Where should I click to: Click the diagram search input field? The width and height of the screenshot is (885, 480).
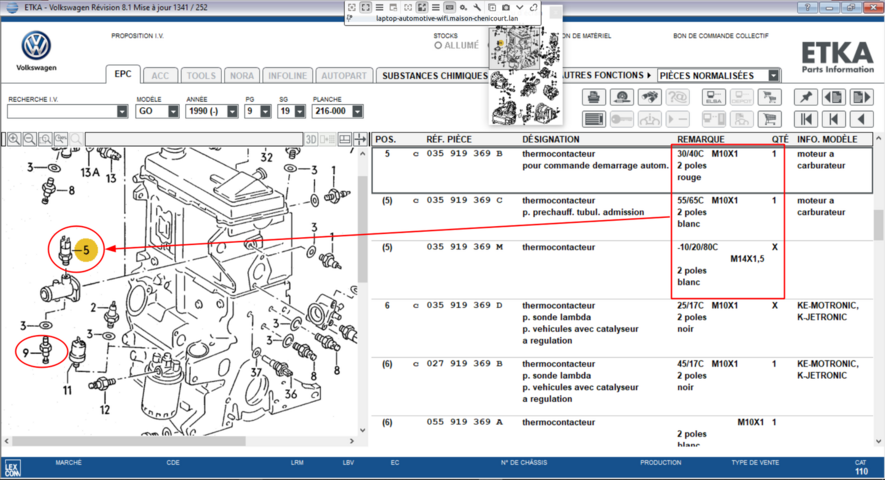pyautogui.click(x=194, y=139)
